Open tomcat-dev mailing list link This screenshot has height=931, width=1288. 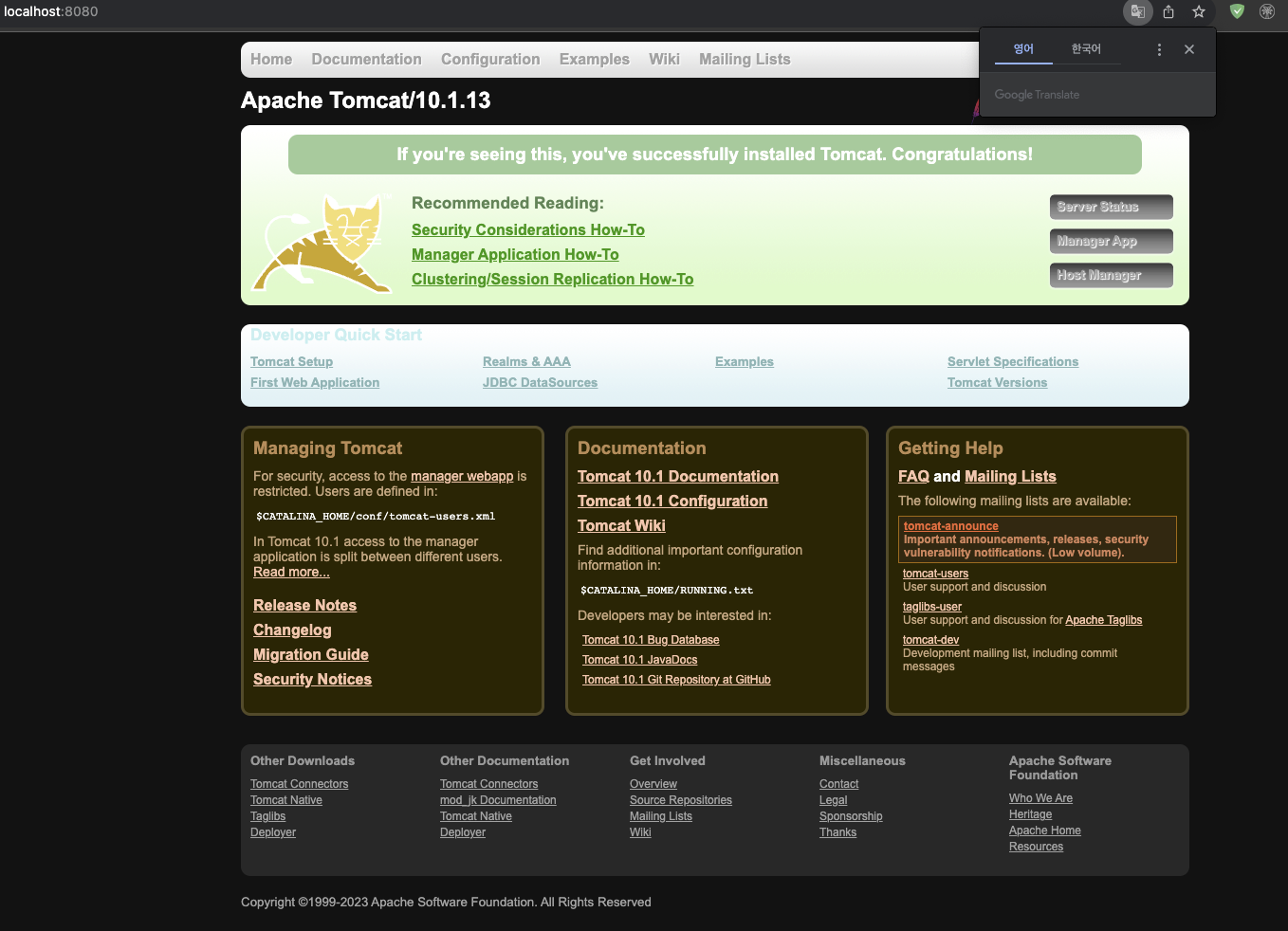pos(930,640)
